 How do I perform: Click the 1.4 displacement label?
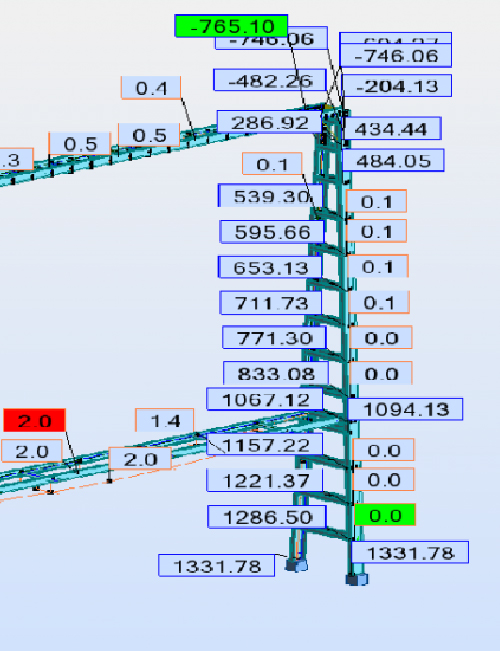coord(164,420)
